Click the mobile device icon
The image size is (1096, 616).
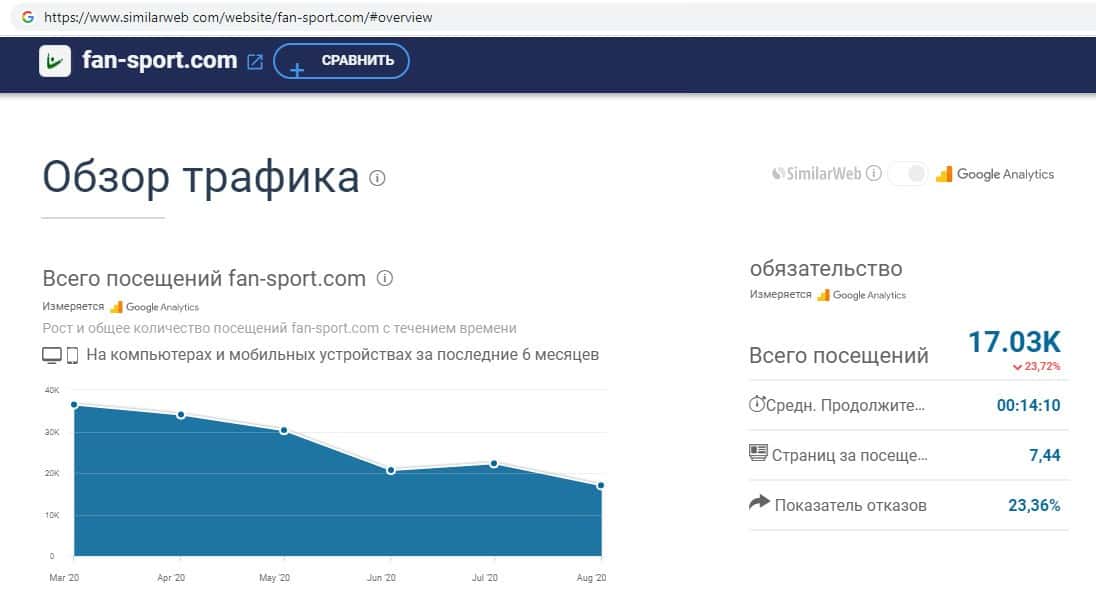click(x=72, y=355)
